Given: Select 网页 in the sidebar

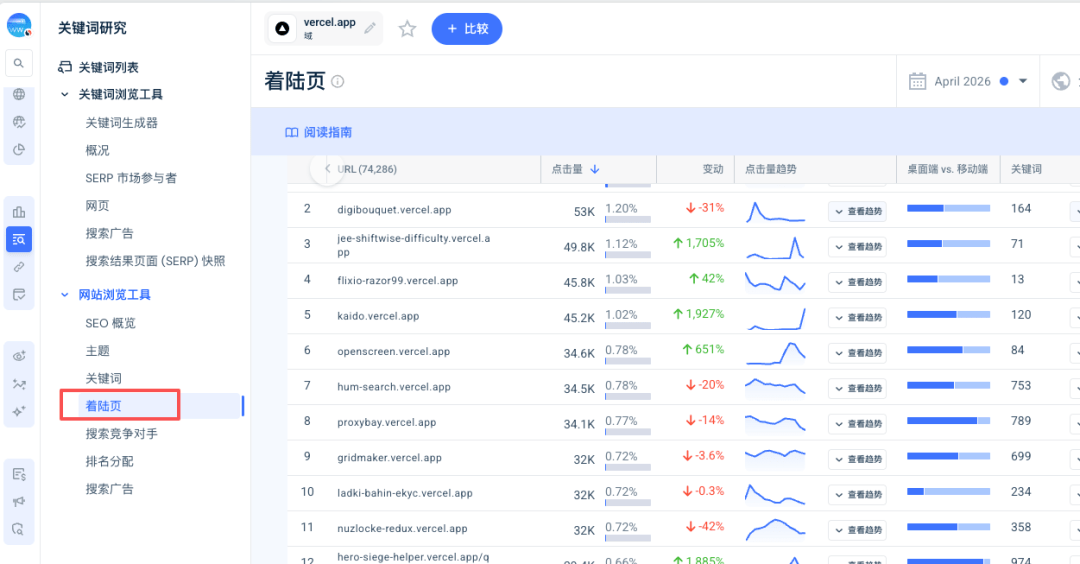Looking at the screenshot, I should coord(97,205).
